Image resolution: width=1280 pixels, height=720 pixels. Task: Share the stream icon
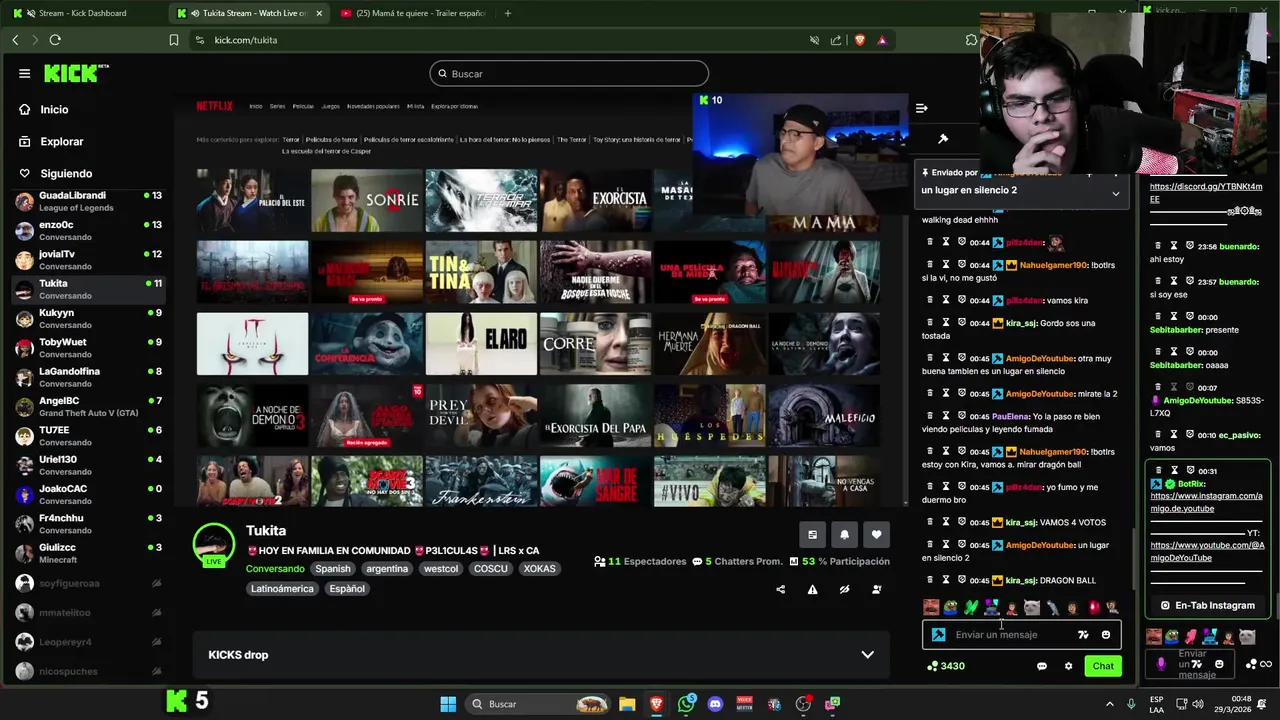click(780, 589)
